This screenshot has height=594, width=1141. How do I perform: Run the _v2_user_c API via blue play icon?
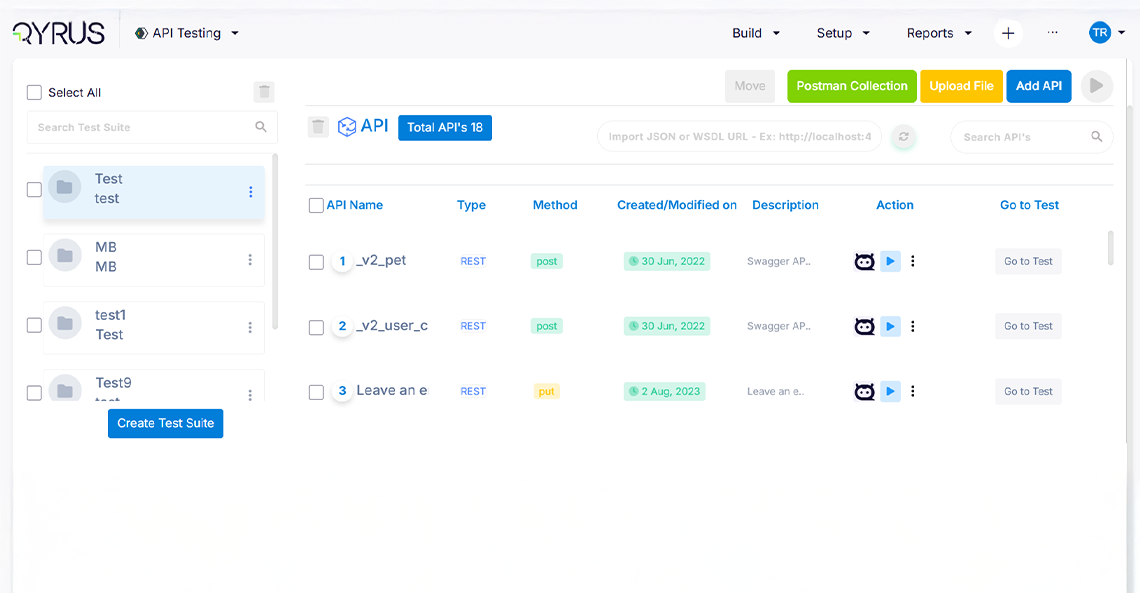pos(890,326)
